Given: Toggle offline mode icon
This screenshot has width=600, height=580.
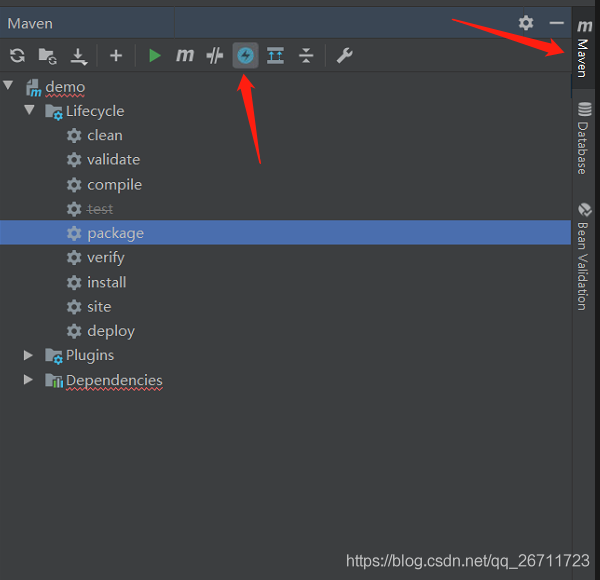Looking at the screenshot, I should [215, 56].
